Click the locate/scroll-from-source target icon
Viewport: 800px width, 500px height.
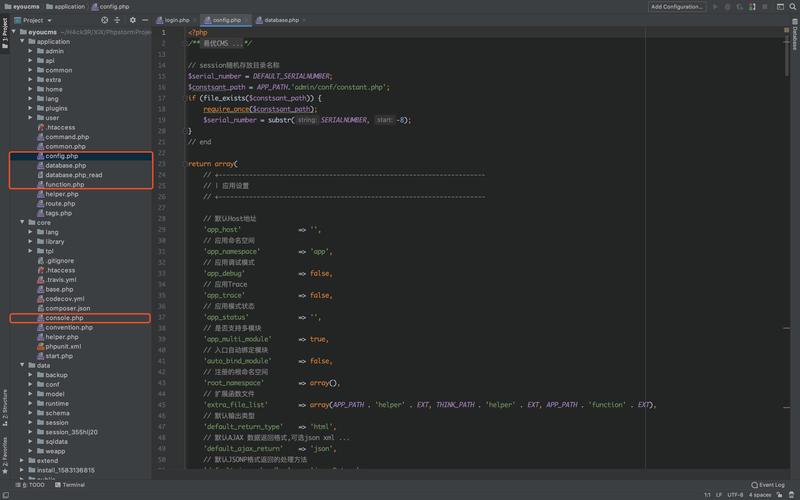click(x=104, y=20)
